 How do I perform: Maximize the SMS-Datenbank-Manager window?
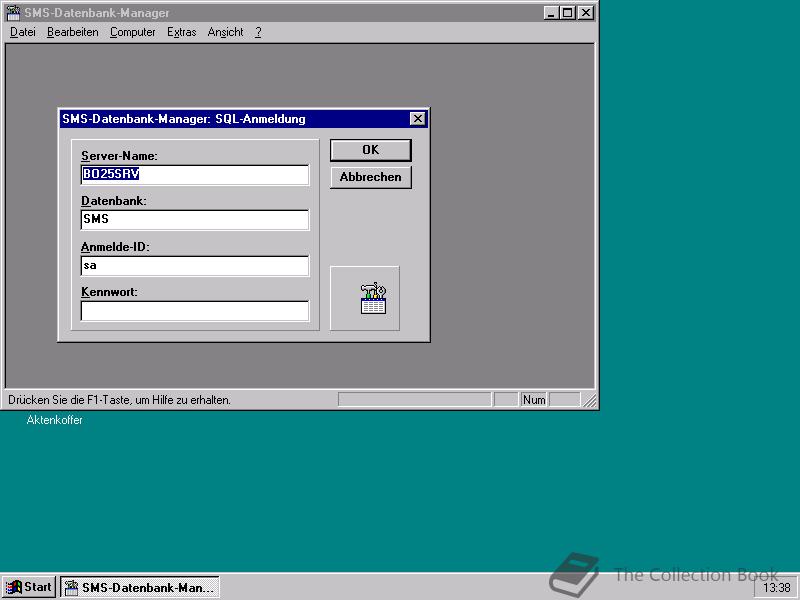tap(567, 13)
